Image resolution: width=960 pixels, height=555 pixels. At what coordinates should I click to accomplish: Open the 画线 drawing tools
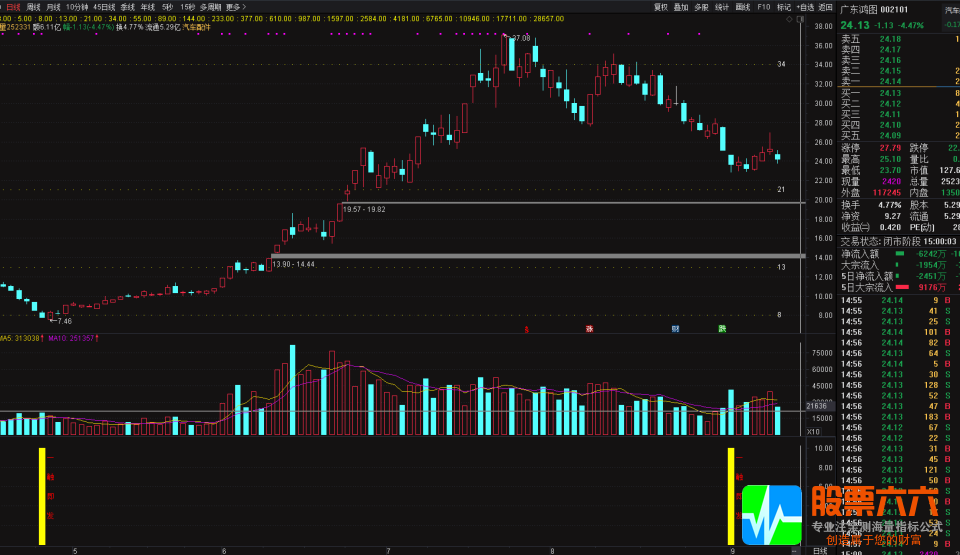[743, 6]
